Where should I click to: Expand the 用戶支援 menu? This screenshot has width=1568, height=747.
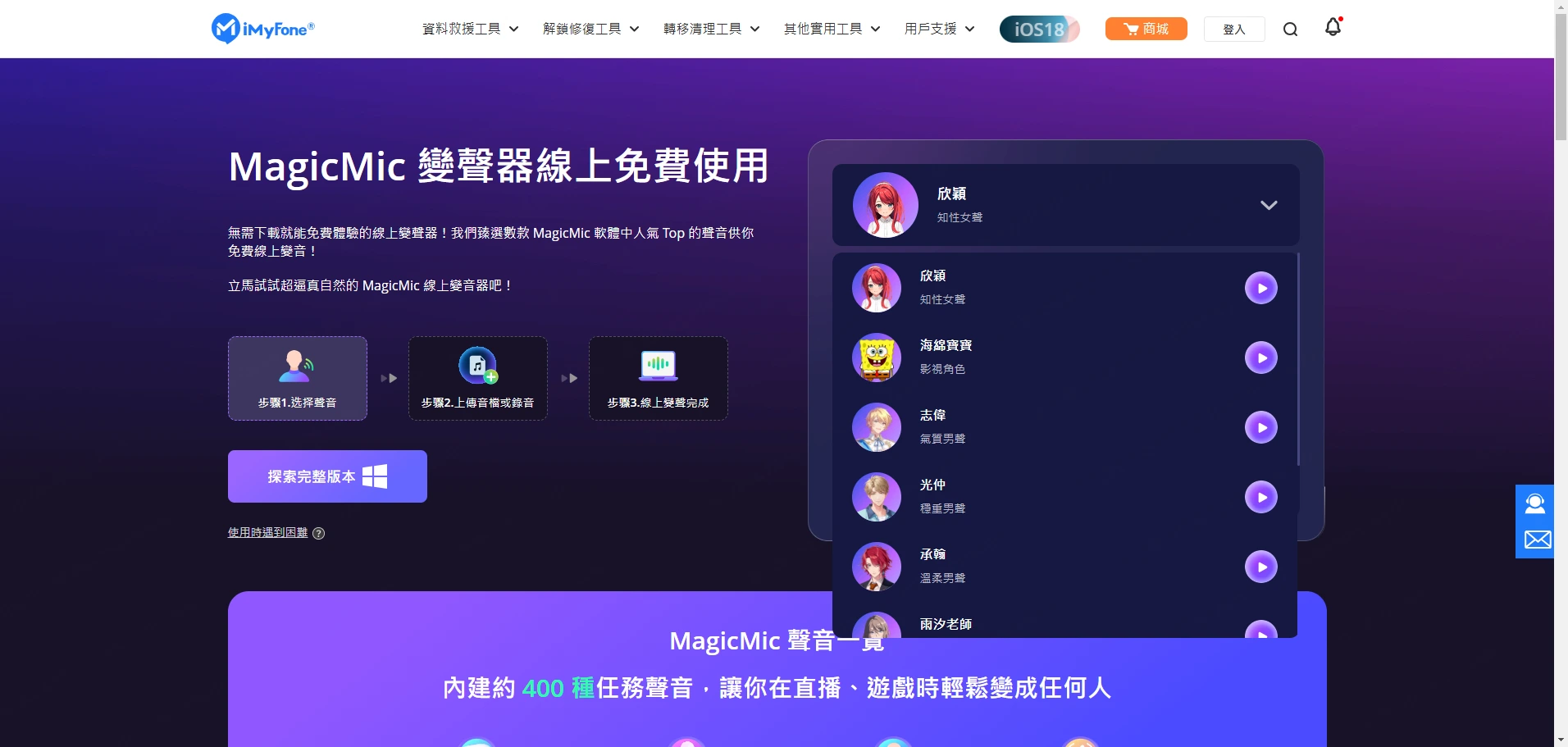click(x=939, y=29)
